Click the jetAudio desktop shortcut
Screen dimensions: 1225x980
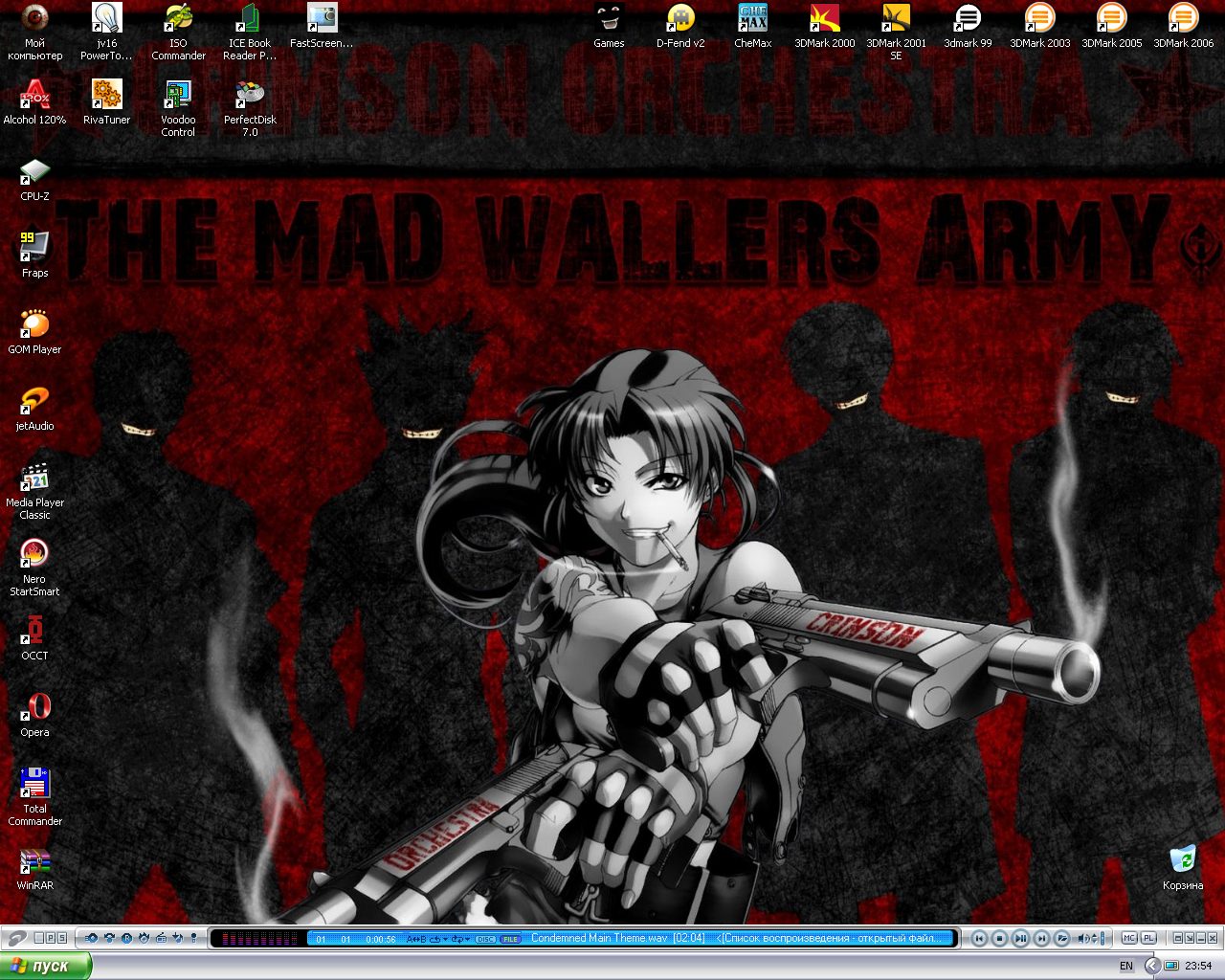click(34, 409)
